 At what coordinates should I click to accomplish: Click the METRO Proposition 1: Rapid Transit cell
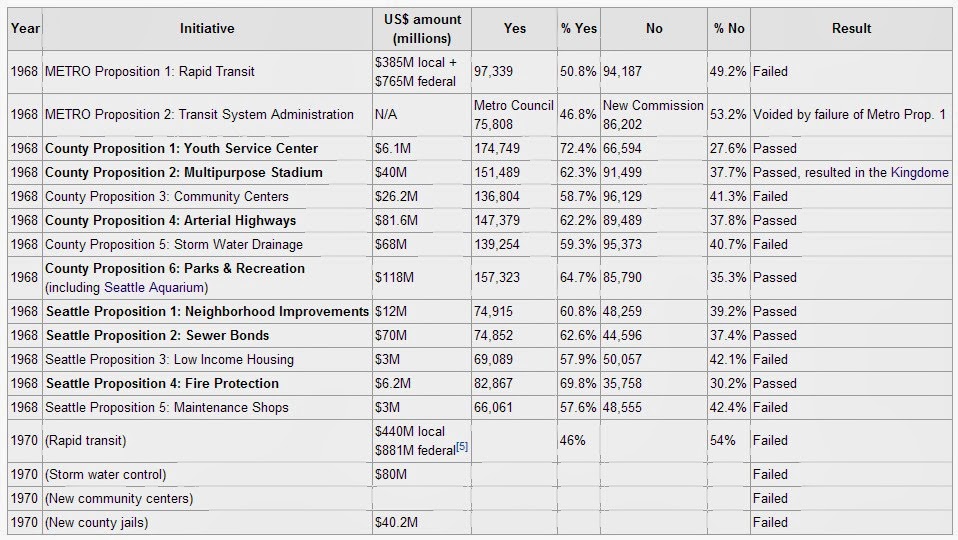click(150, 71)
